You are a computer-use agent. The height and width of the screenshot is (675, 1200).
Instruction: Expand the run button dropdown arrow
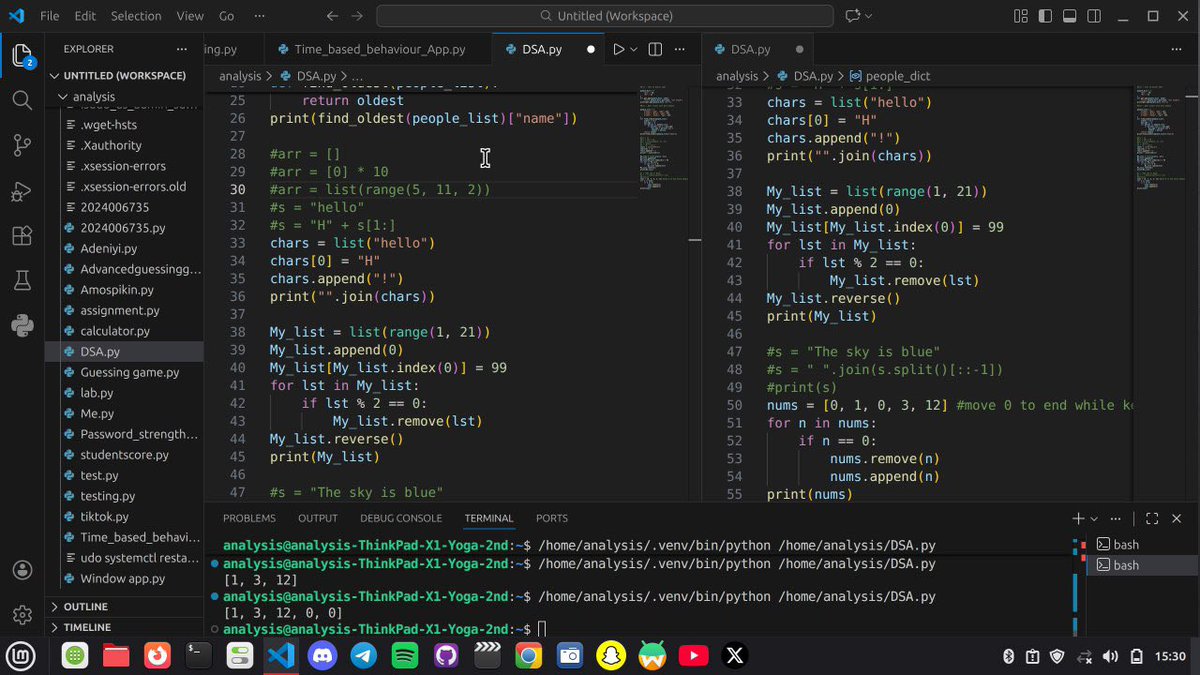(634, 49)
